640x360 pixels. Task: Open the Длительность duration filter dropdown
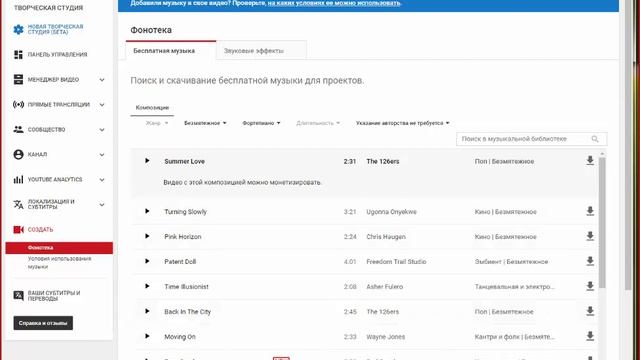pyautogui.click(x=318, y=123)
